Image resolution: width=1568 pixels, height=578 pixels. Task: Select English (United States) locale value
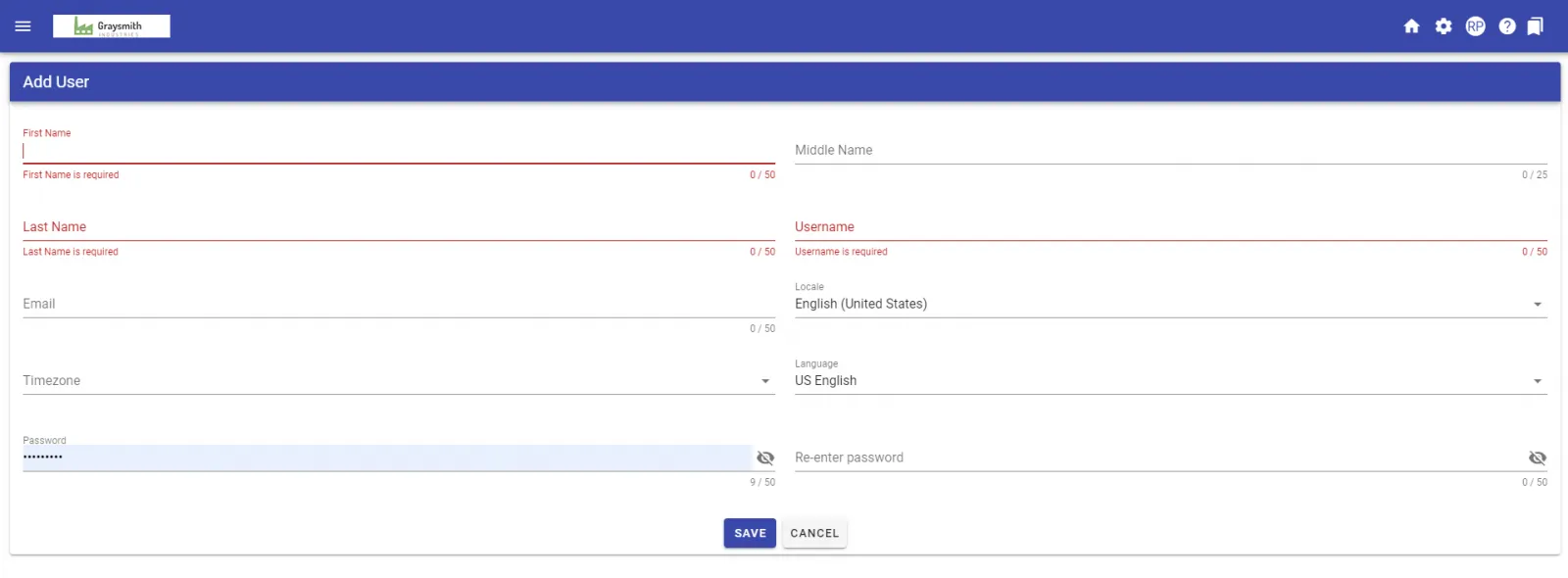(860, 304)
